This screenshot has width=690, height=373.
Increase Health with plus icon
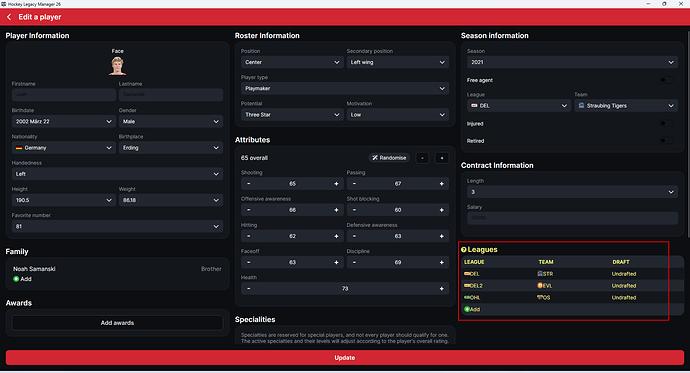[x=441, y=289]
